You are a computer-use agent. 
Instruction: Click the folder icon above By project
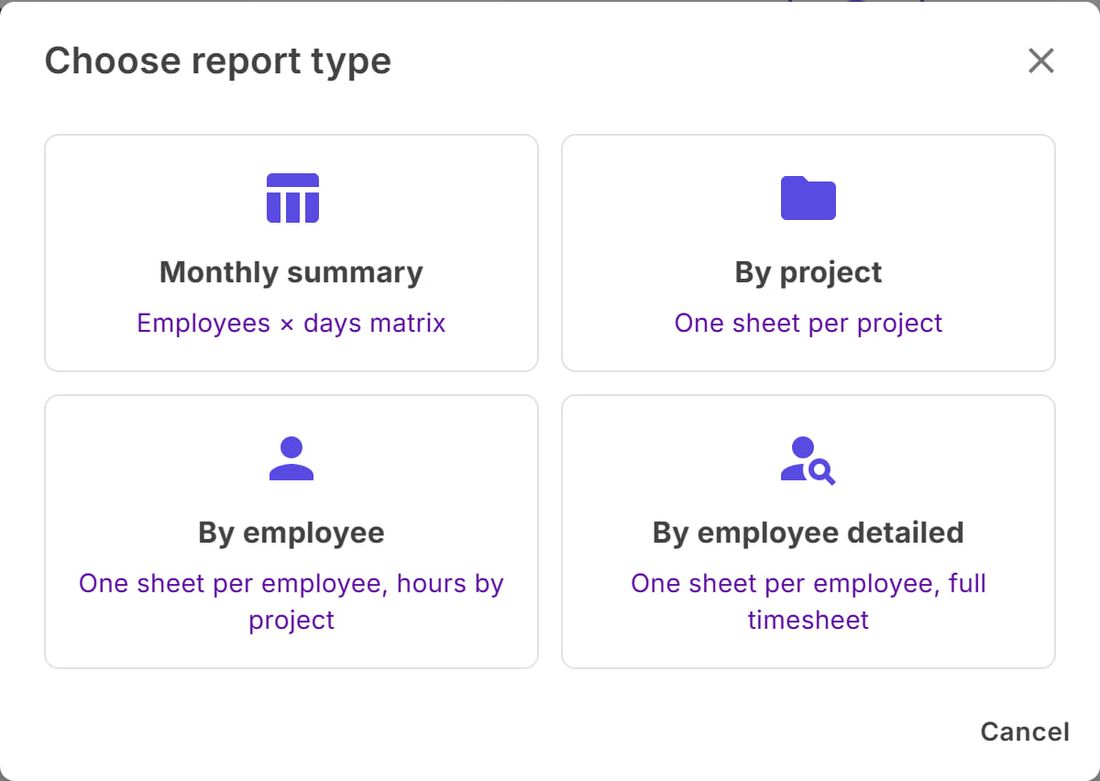pos(808,198)
